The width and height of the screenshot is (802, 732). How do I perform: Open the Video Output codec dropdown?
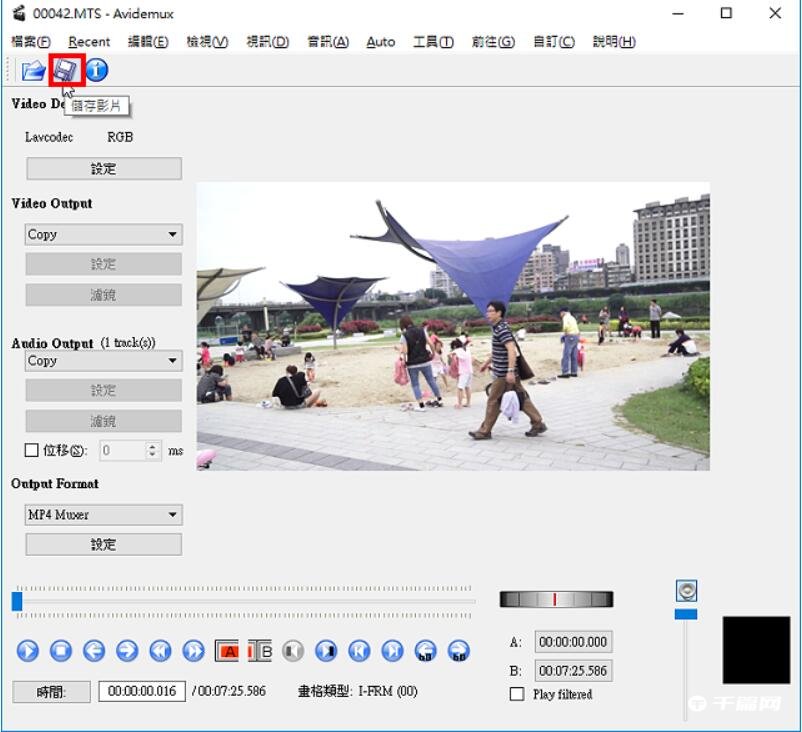click(x=102, y=234)
